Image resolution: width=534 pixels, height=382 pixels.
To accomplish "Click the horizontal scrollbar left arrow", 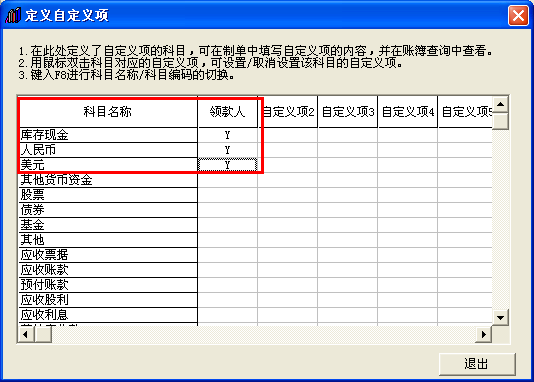I will coord(26,334).
